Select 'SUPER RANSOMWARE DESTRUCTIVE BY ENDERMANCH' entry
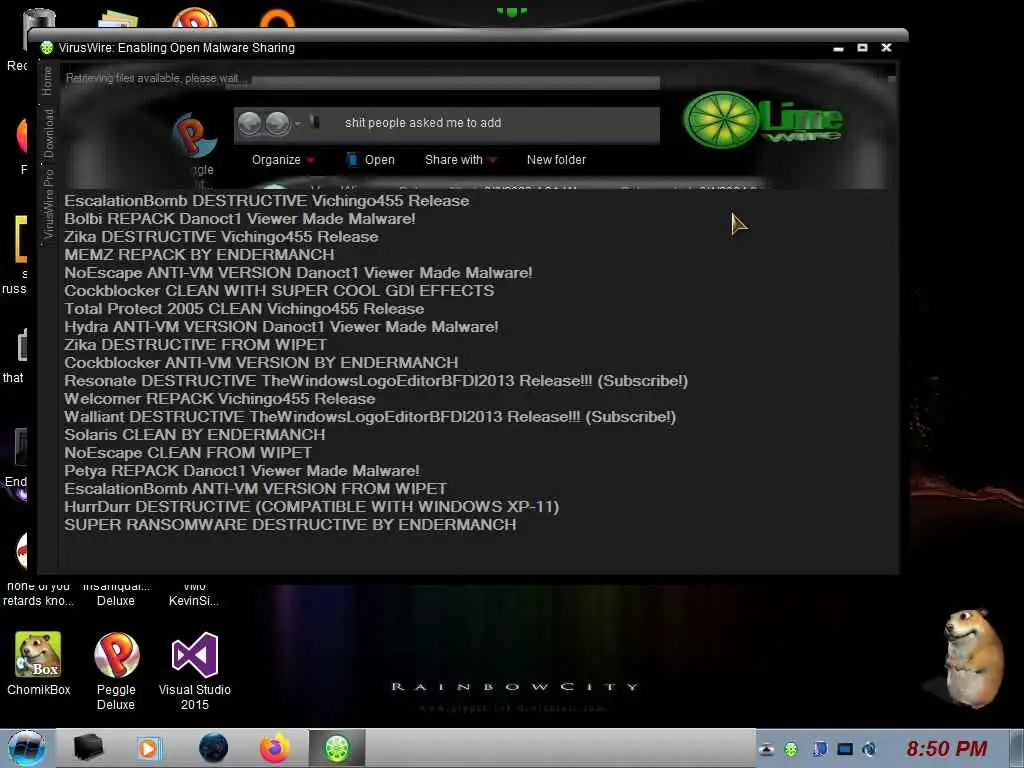Viewport: 1024px width, 768px height. point(291,524)
